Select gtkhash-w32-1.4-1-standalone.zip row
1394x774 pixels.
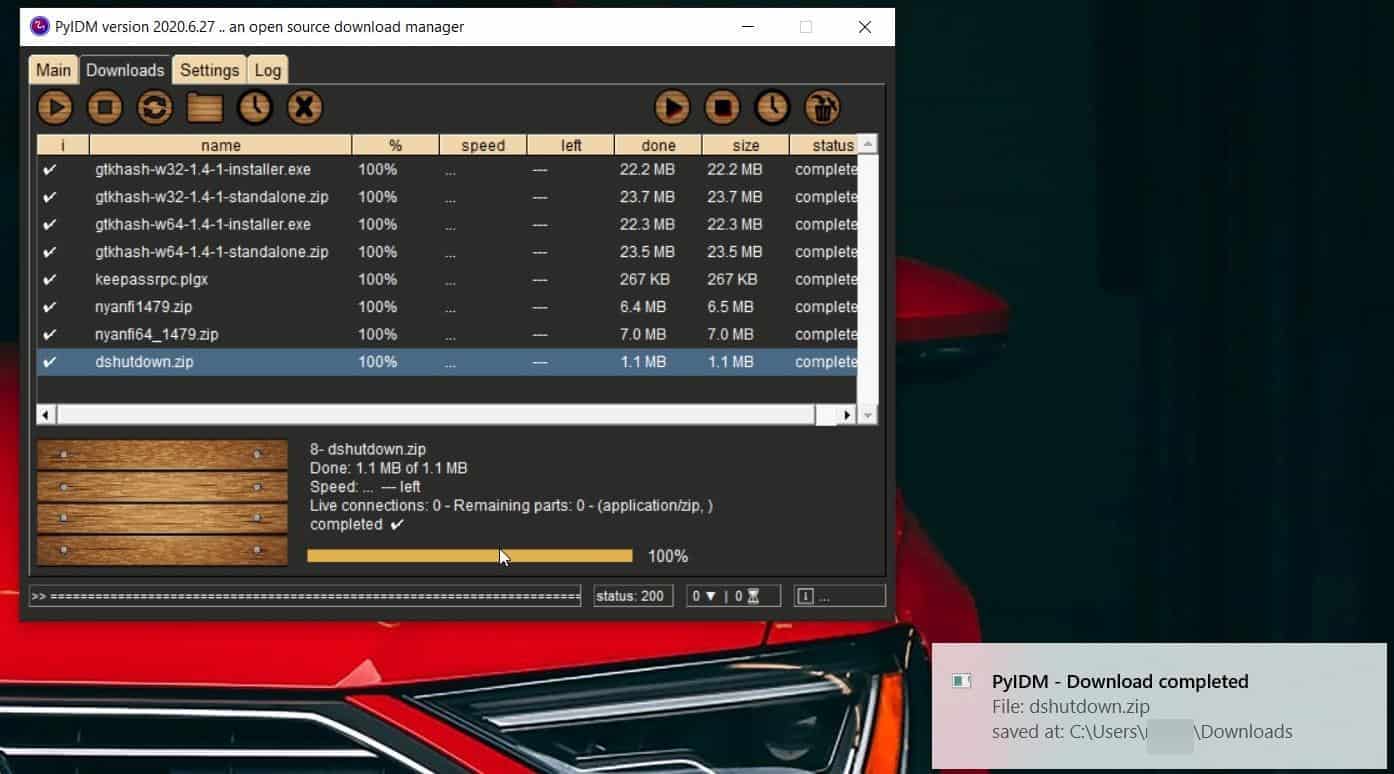[447, 197]
